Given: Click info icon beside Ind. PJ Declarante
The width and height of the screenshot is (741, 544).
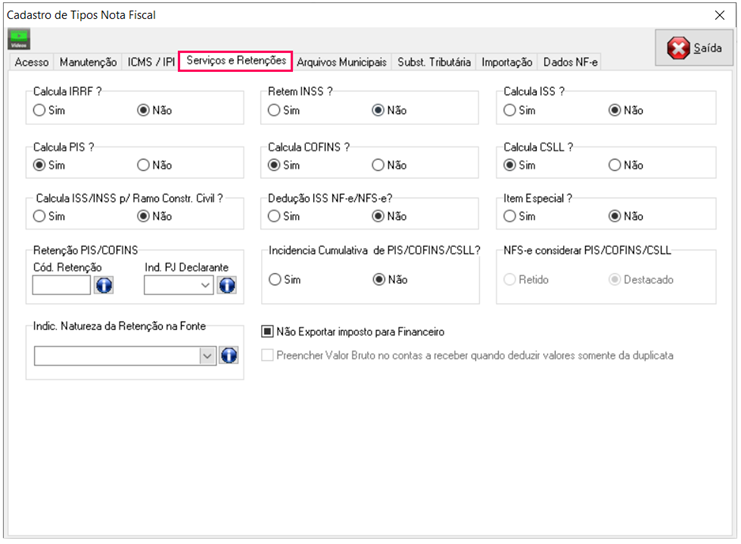Looking at the screenshot, I should (227, 285).
